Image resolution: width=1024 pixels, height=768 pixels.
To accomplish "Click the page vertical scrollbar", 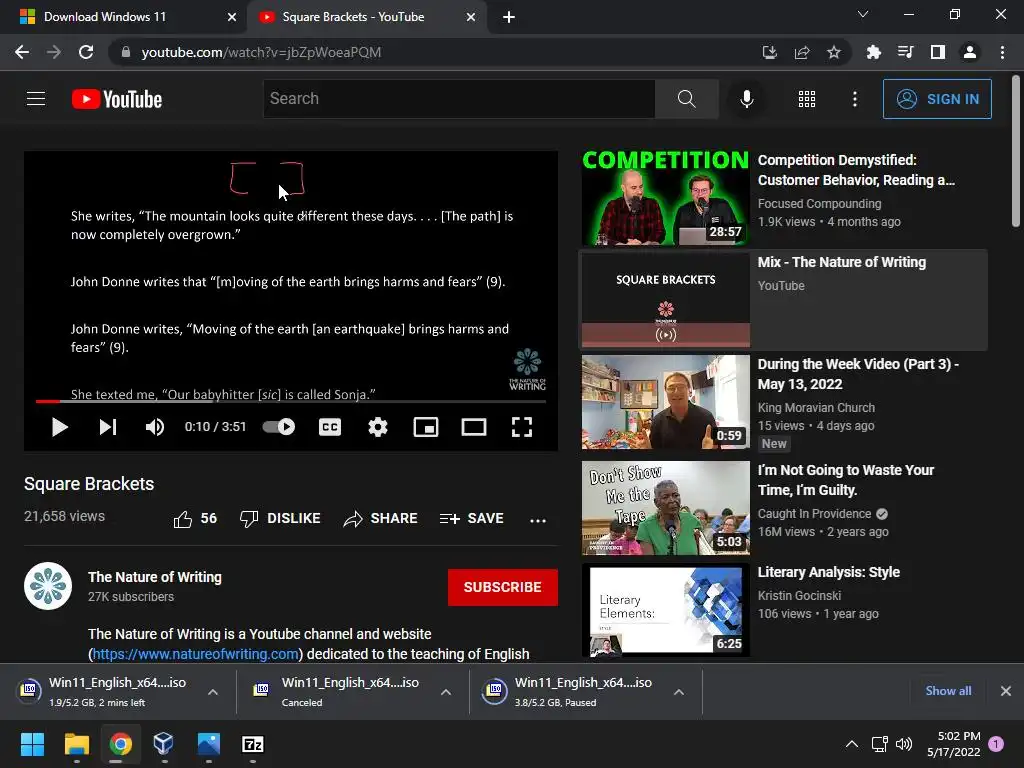I will 1016,152.
